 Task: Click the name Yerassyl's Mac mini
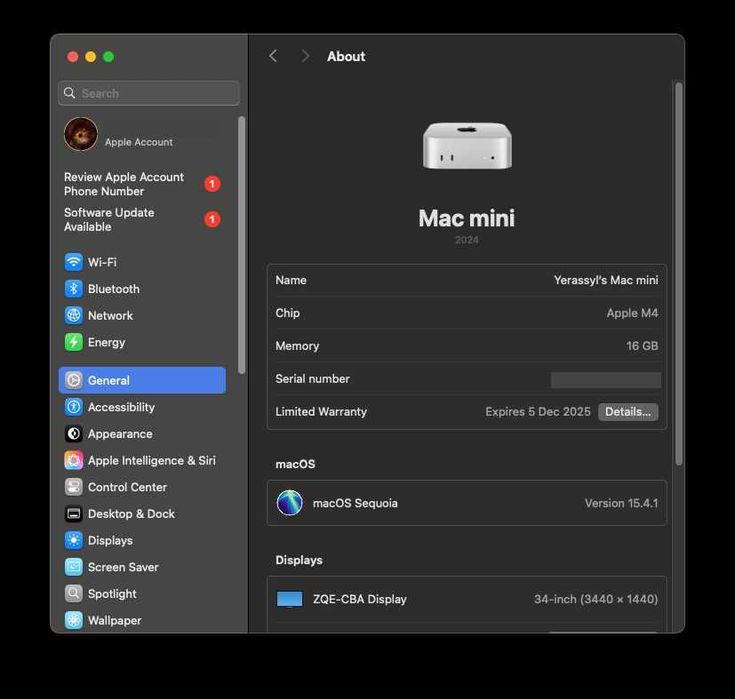606,280
